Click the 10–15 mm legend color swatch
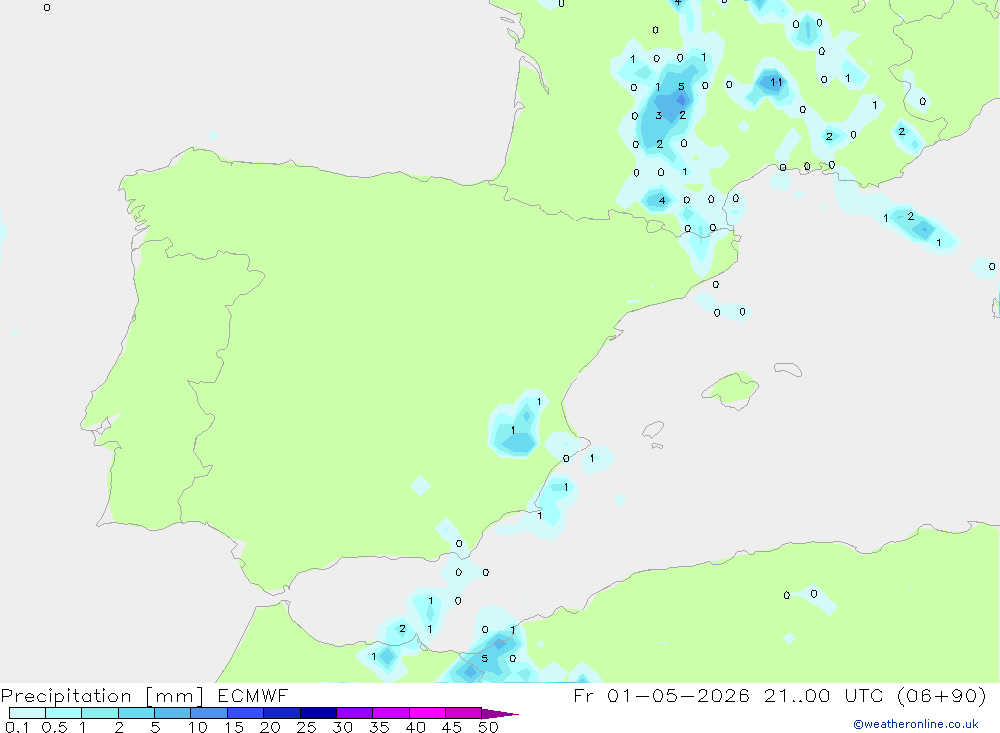Viewport: 1000px width, 733px height. [209, 713]
